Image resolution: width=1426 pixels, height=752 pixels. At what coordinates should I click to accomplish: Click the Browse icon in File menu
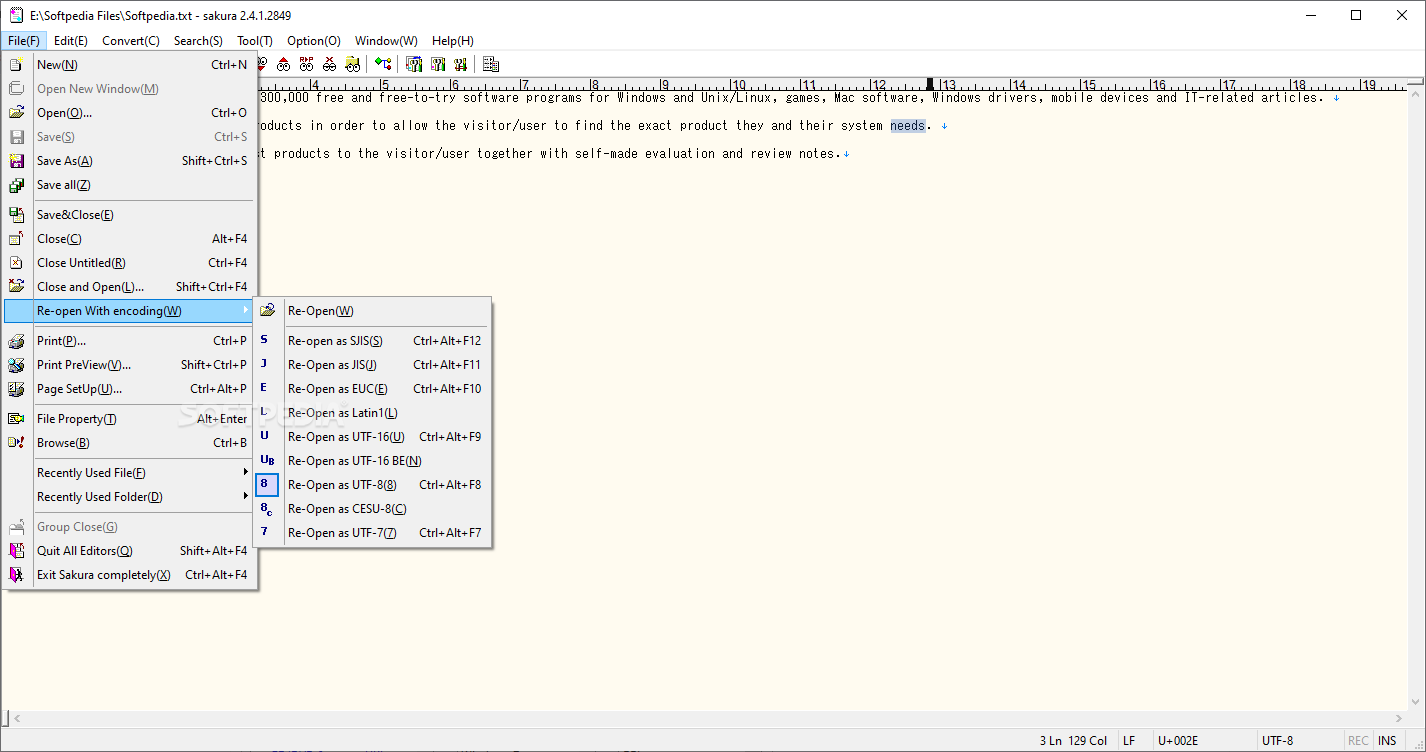pos(16,443)
